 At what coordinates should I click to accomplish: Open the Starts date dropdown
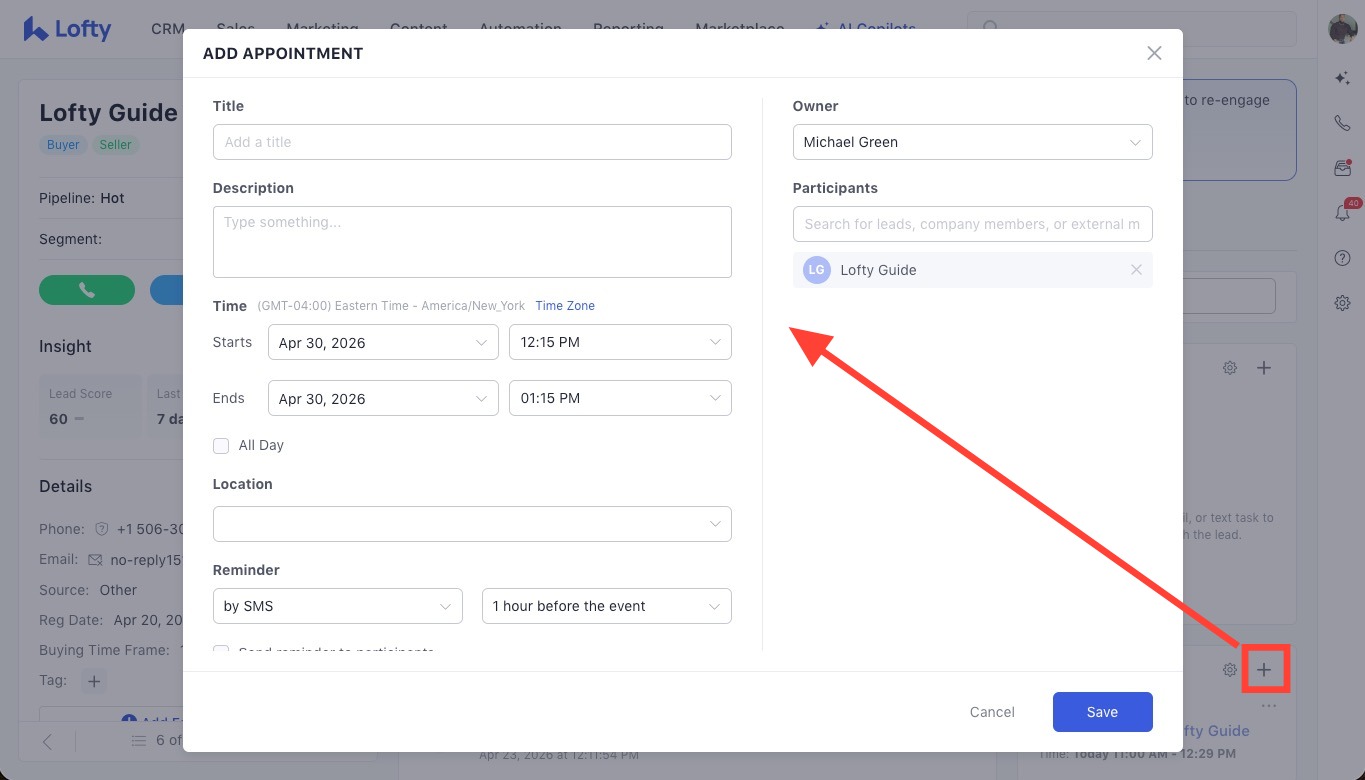point(383,342)
